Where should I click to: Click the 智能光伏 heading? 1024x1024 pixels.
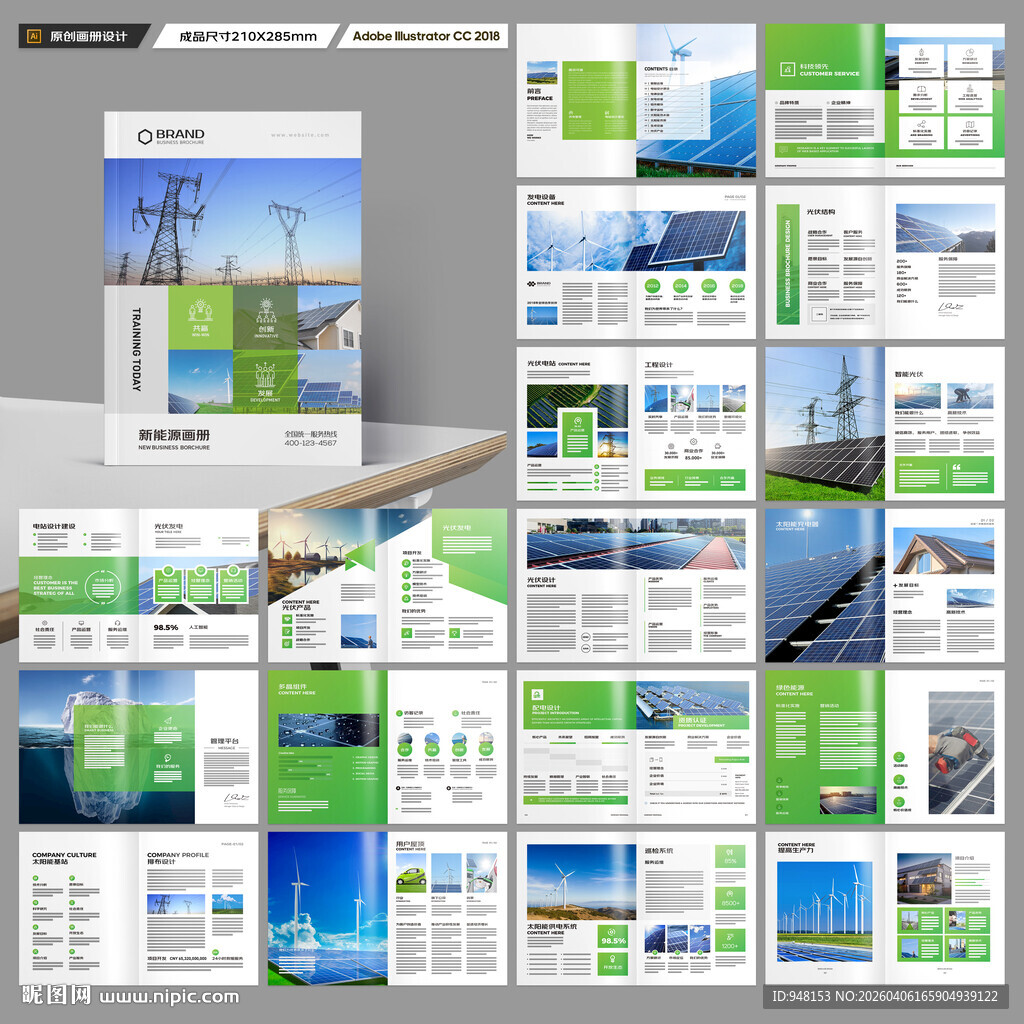pos(908,374)
